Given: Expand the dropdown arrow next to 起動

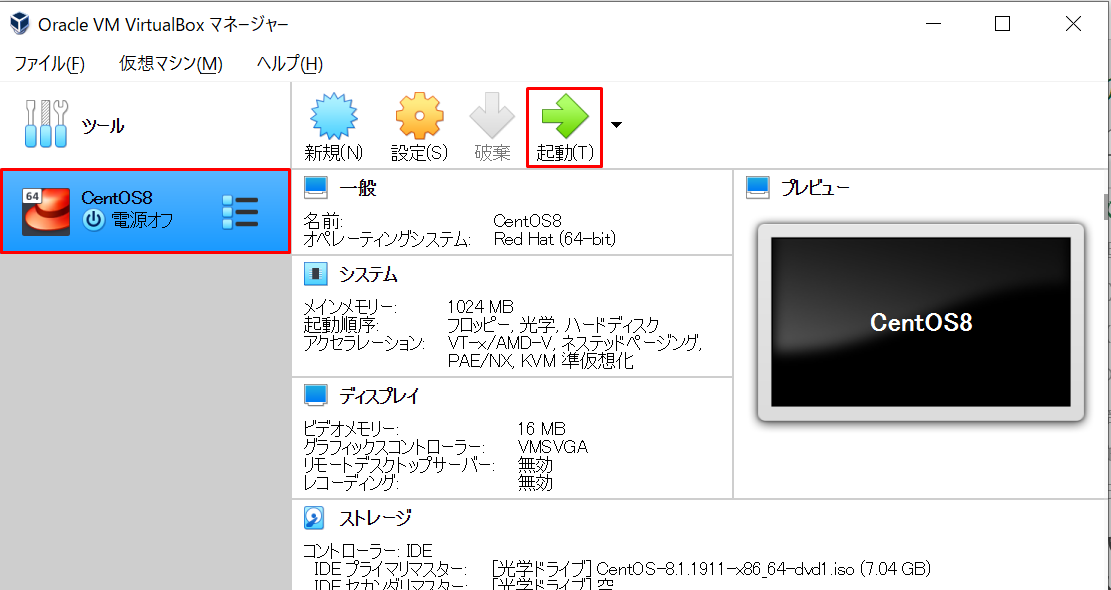Looking at the screenshot, I should (x=616, y=124).
